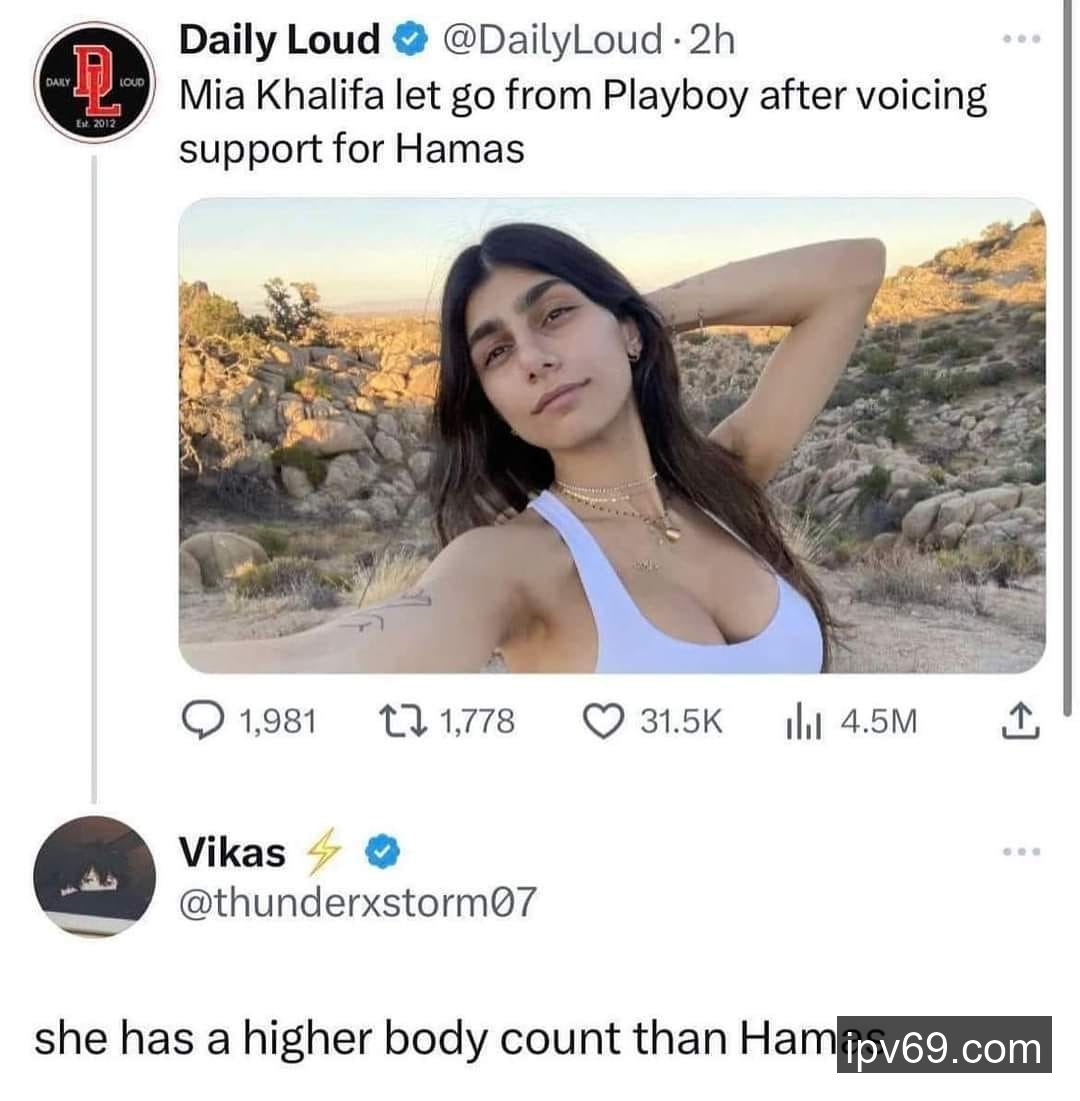
Task: Click the verified badge next to Vikas
Action: tap(383, 852)
